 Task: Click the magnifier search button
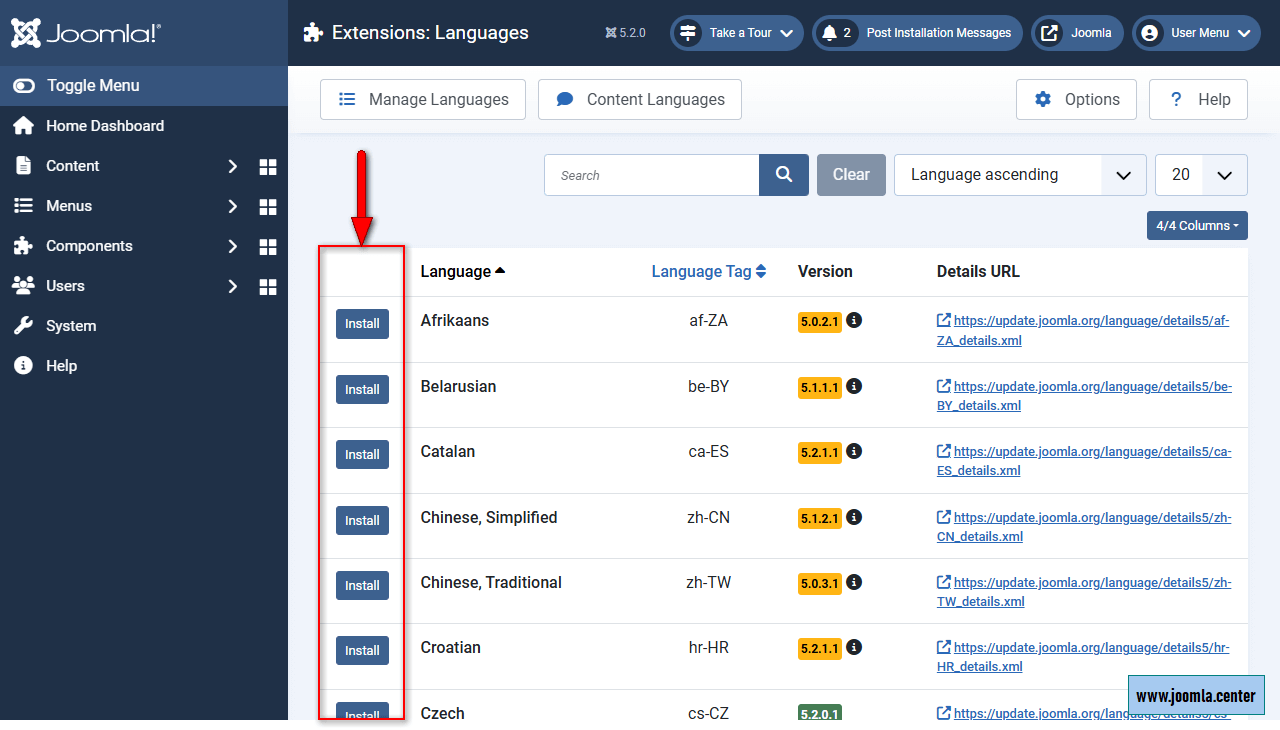click(x=784, y=175)
